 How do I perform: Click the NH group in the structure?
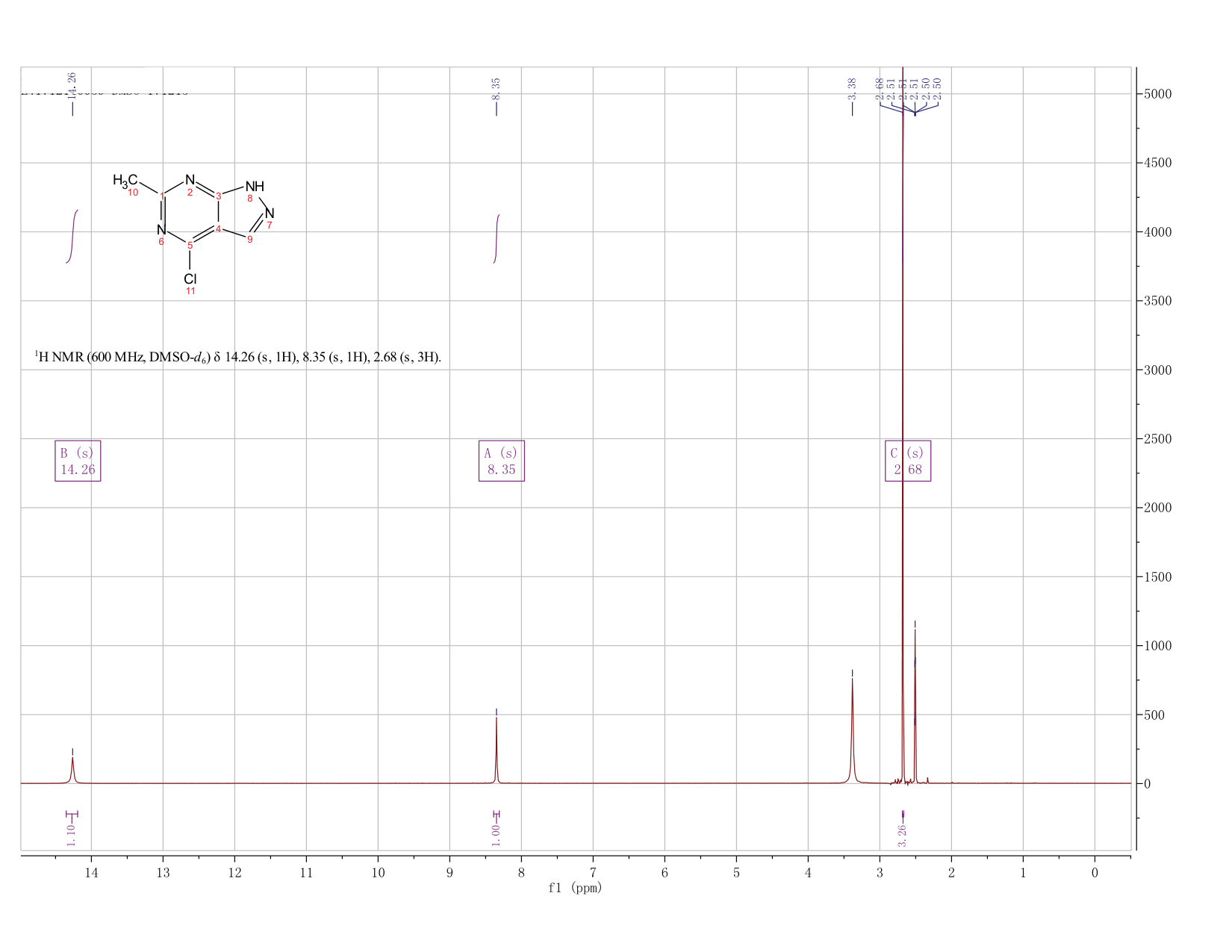point(255,186)
